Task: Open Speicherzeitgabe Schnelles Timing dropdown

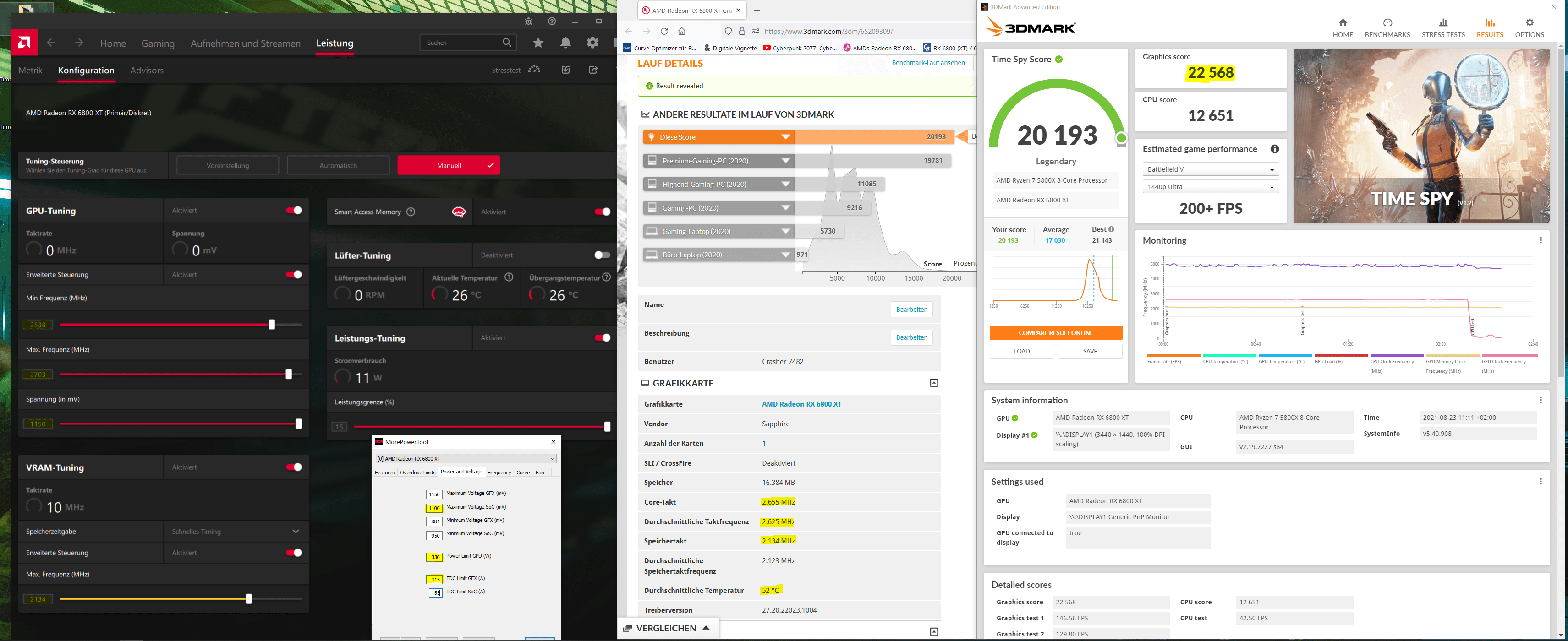Action: [x=236, y=532]
